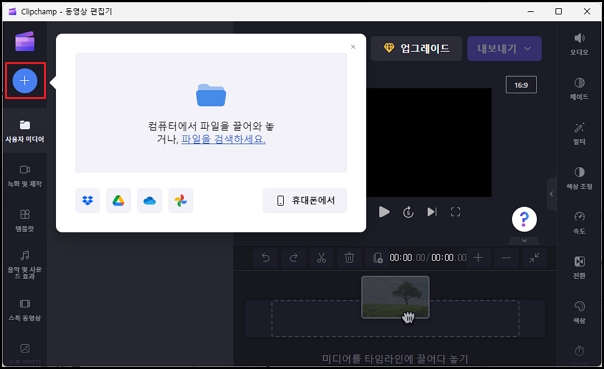Open the 색상 palette panel
604x369 pixels.
pyautogui.click(x=579, y=312)
